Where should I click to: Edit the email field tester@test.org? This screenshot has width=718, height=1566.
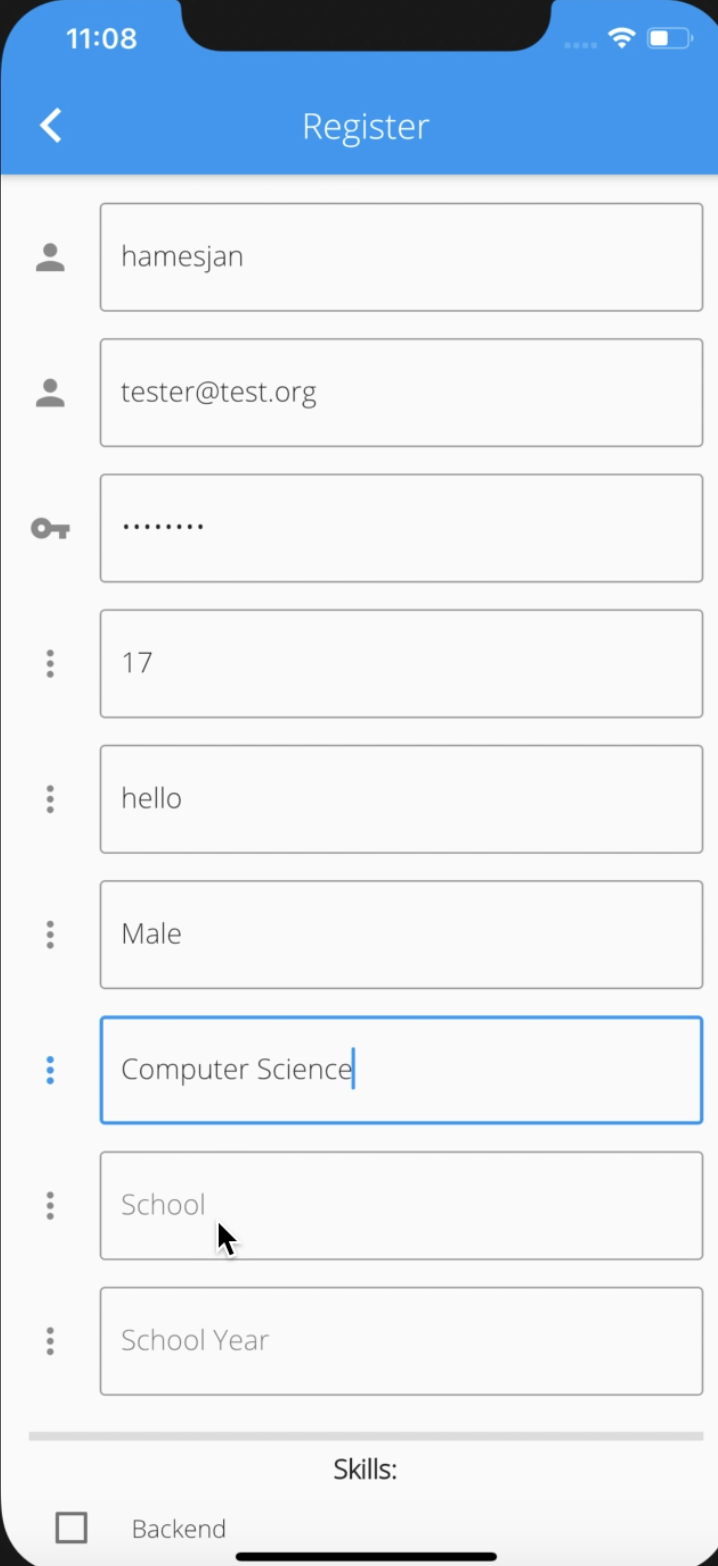(x=401, y=393)
